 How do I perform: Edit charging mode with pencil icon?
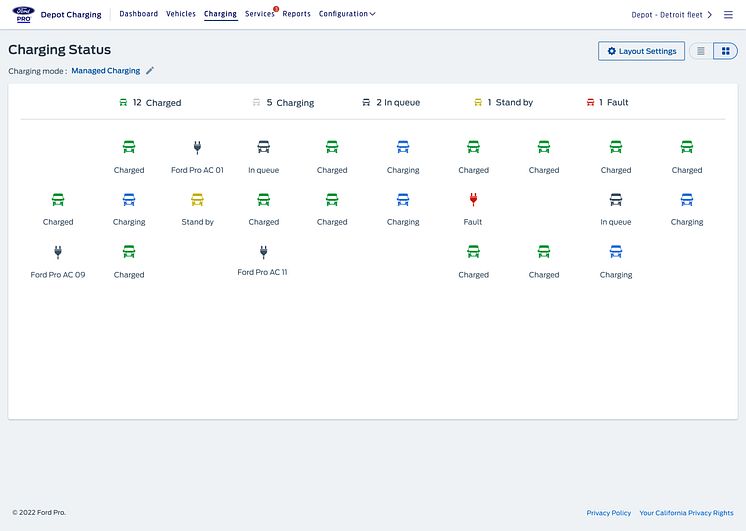click(x=150, y=71)
